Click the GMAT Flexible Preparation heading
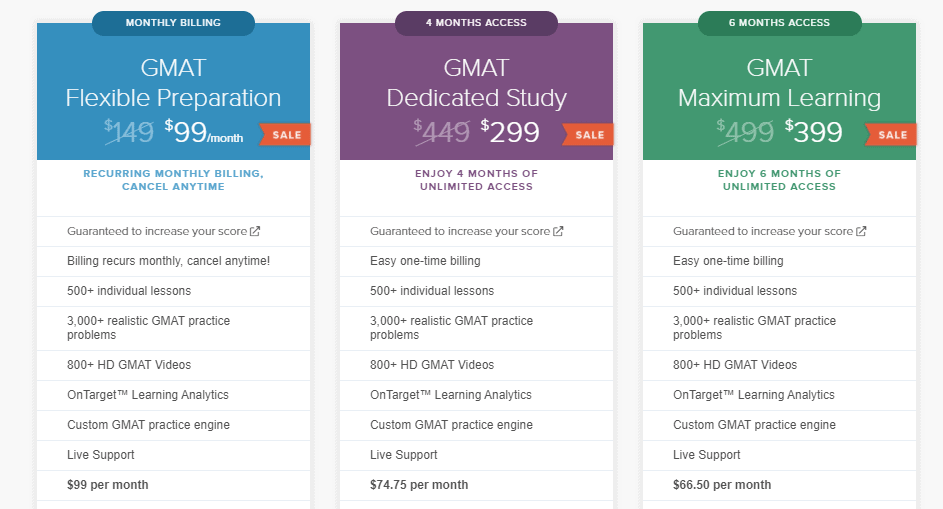 click(173, 83)
